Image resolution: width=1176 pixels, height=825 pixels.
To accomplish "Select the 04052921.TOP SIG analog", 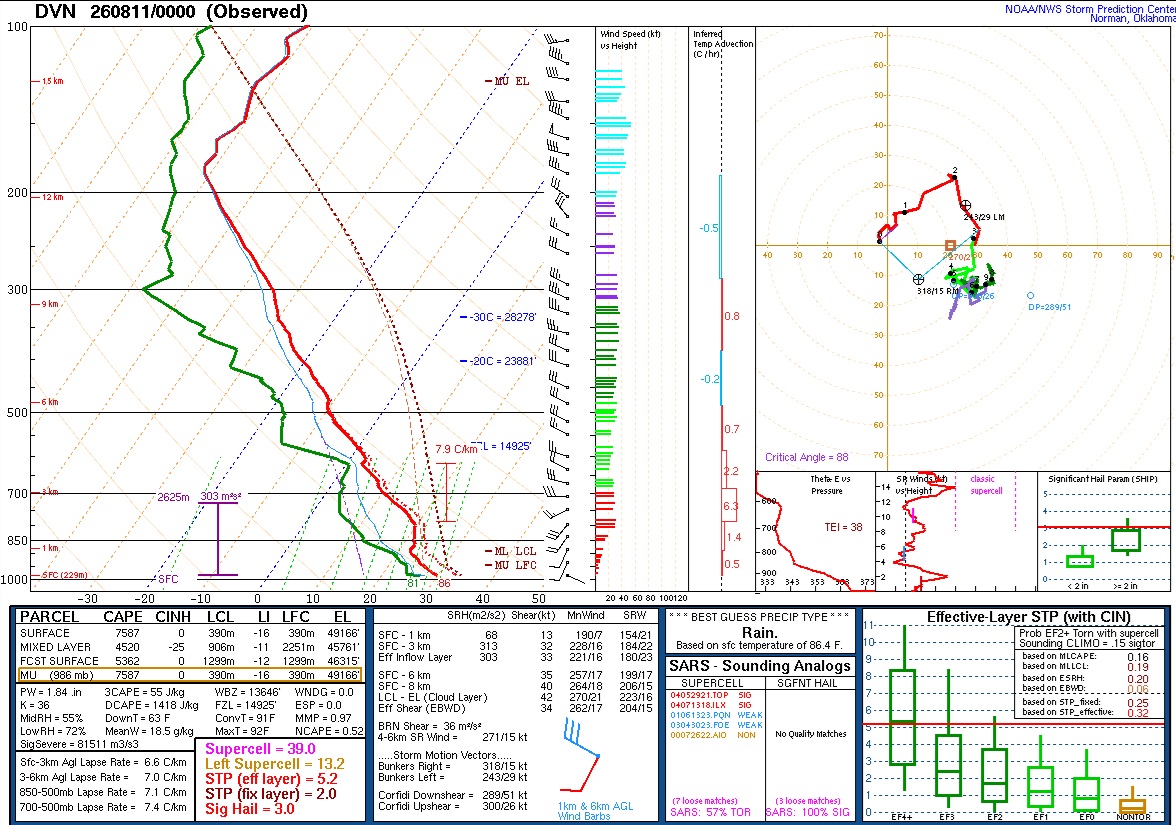I will (711, 695).
